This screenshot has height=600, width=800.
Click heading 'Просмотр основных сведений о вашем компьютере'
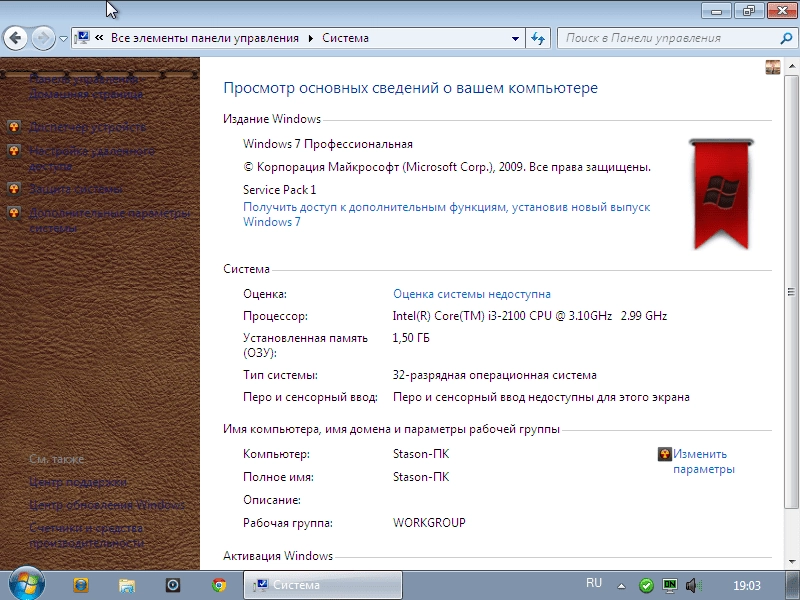point(410,88)
